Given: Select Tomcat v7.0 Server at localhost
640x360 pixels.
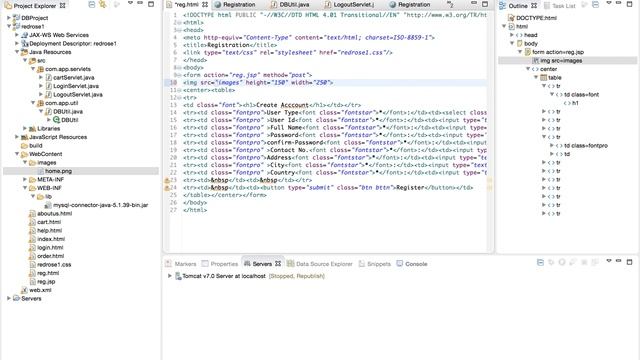Looking at the screenshot, I should tap(249, 276).
